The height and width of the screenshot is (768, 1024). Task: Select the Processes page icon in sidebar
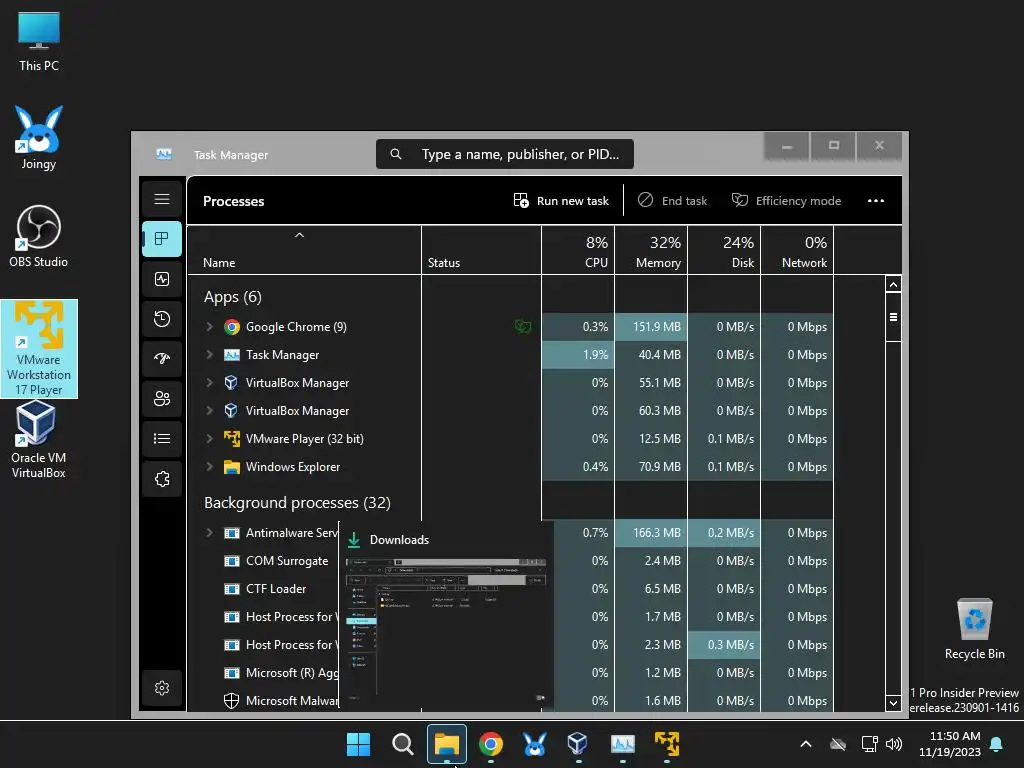pos(162,239)
